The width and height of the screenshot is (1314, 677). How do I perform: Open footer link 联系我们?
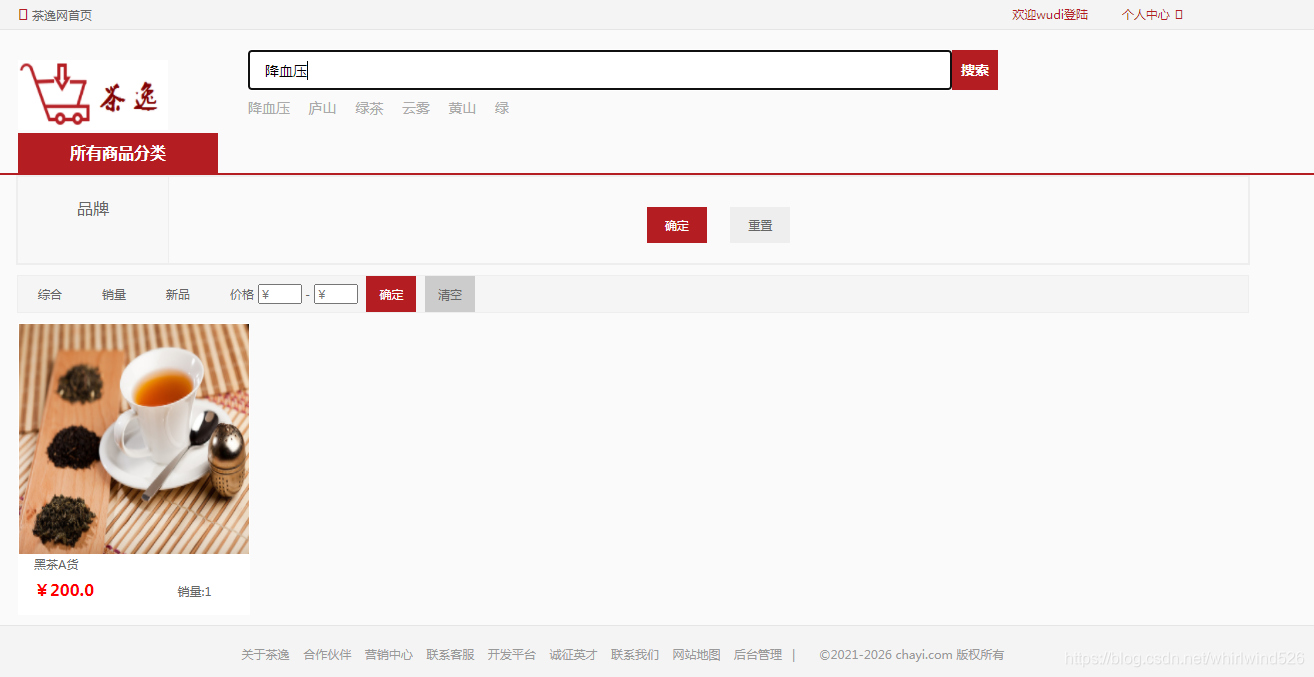point(635,655)
